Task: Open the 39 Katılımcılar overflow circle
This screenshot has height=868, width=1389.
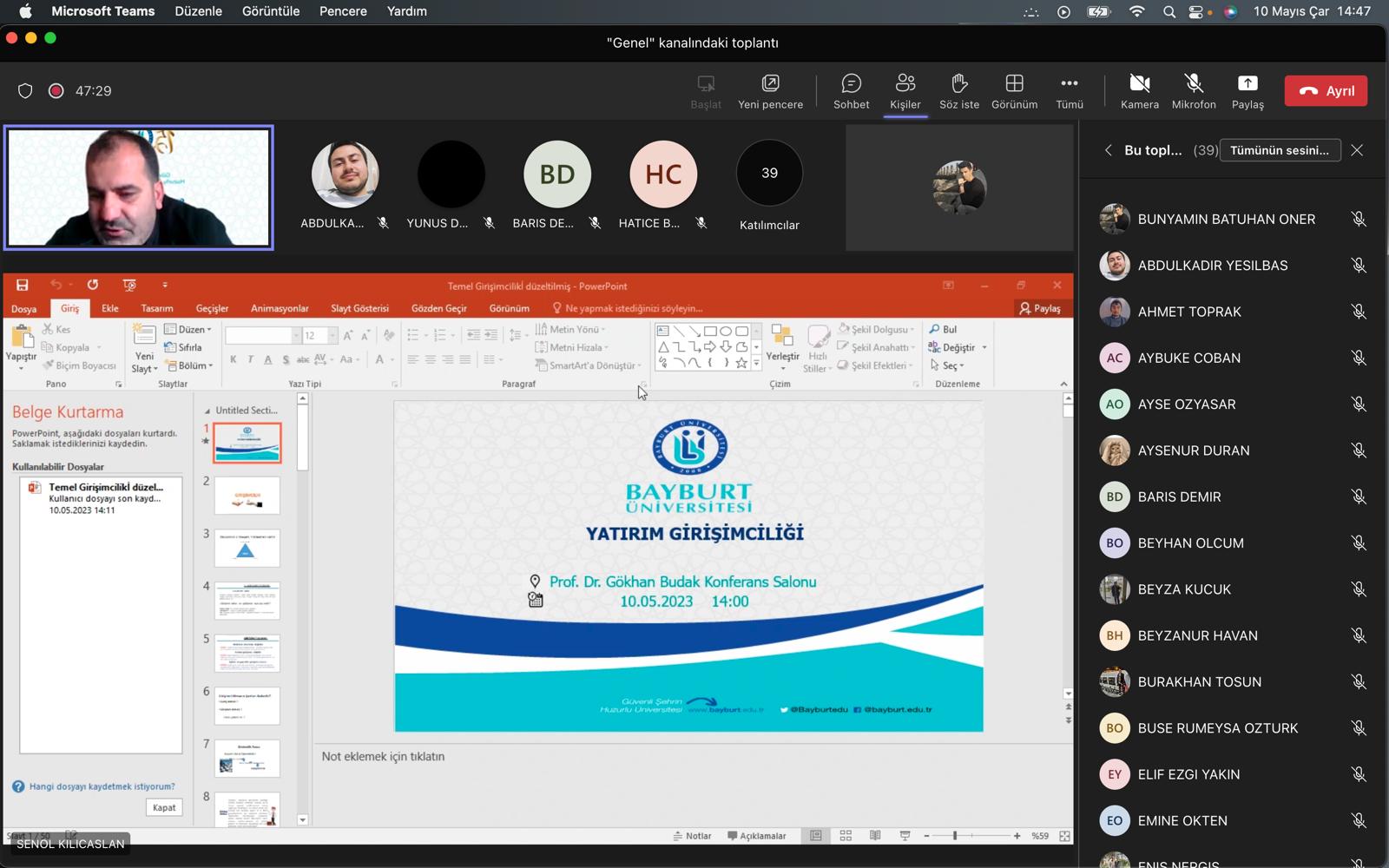Action: [x=769, y=173]
